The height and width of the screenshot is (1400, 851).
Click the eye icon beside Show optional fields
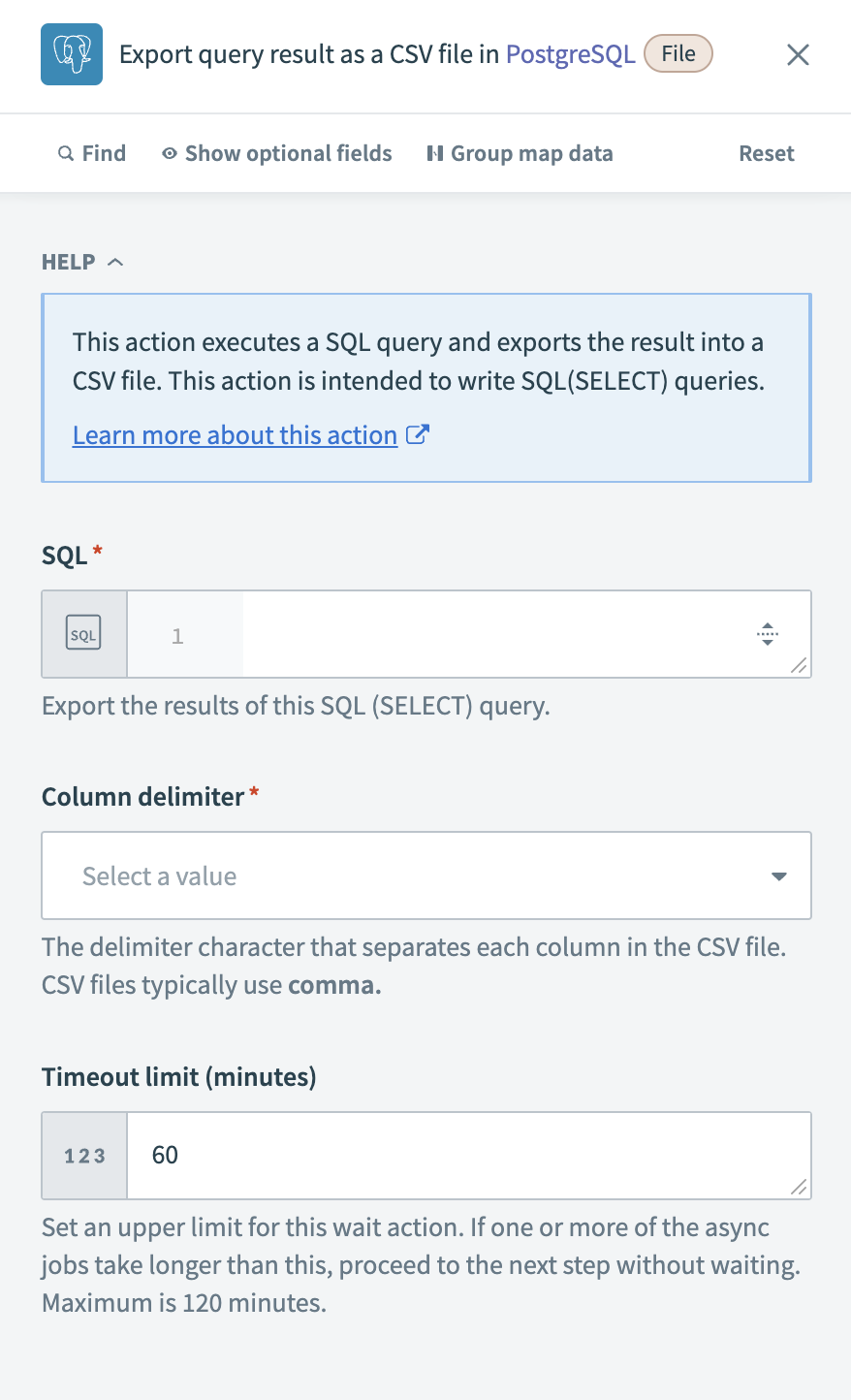coord(168,153)
